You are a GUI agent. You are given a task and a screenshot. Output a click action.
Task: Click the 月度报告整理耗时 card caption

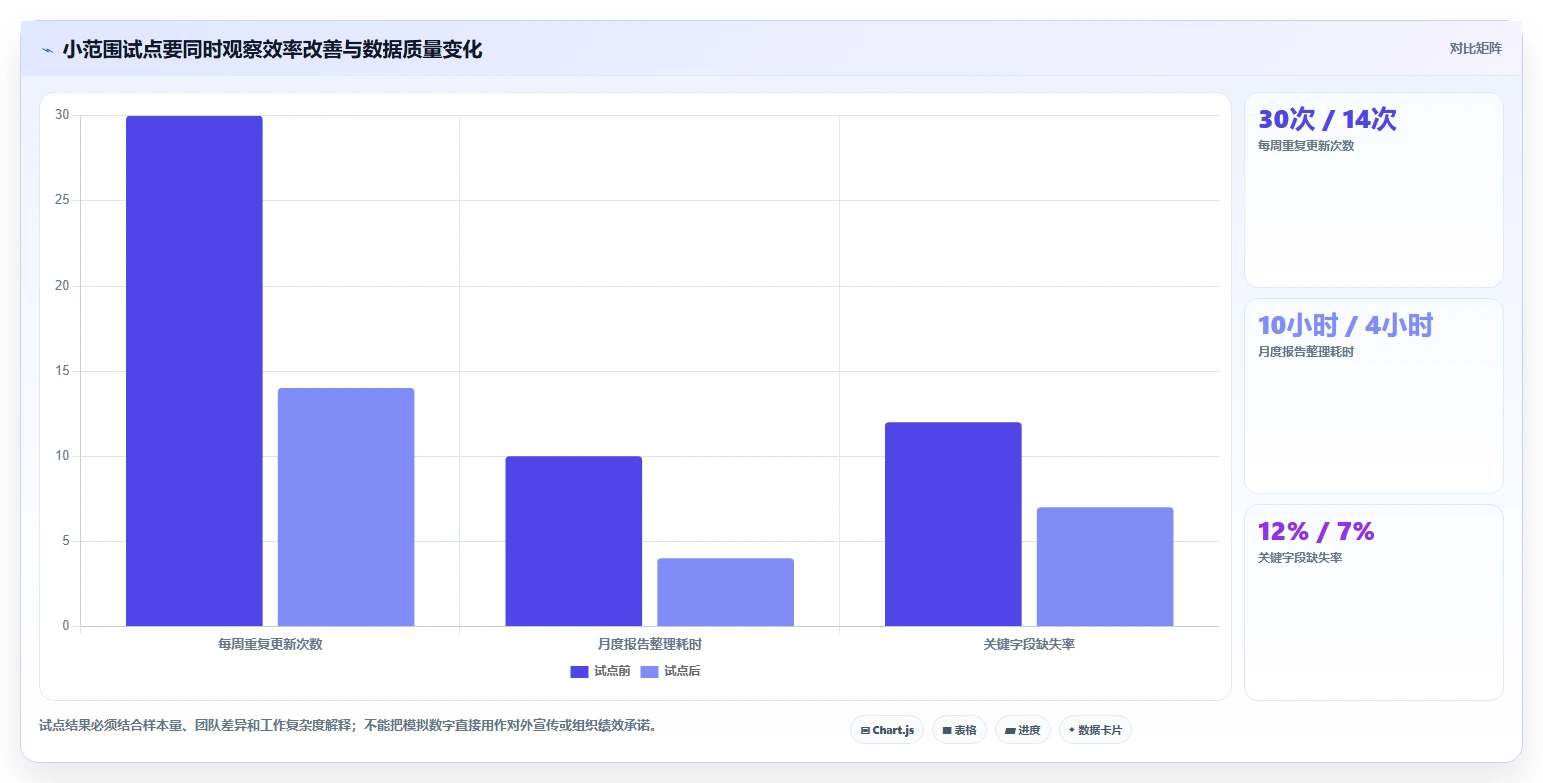click(x=1306, y=352)
